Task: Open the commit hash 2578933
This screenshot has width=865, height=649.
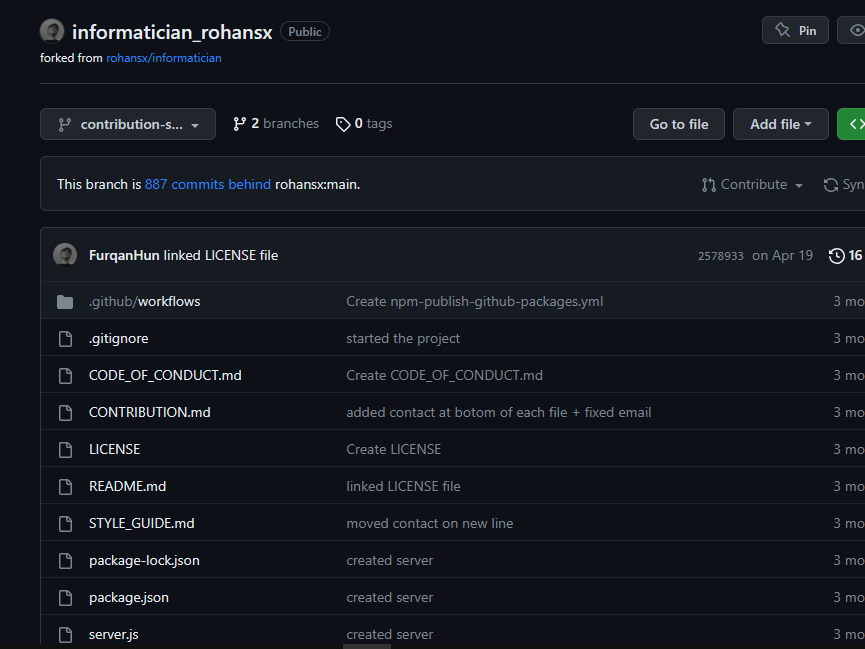Action: pyautogui.click(x=720, y=256)
